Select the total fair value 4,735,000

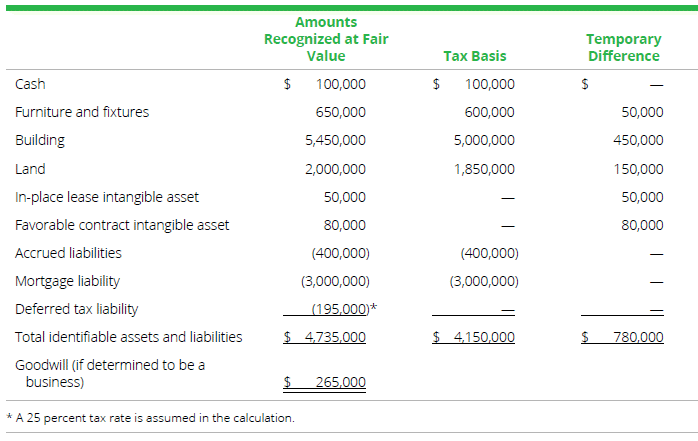click(335, 337)
